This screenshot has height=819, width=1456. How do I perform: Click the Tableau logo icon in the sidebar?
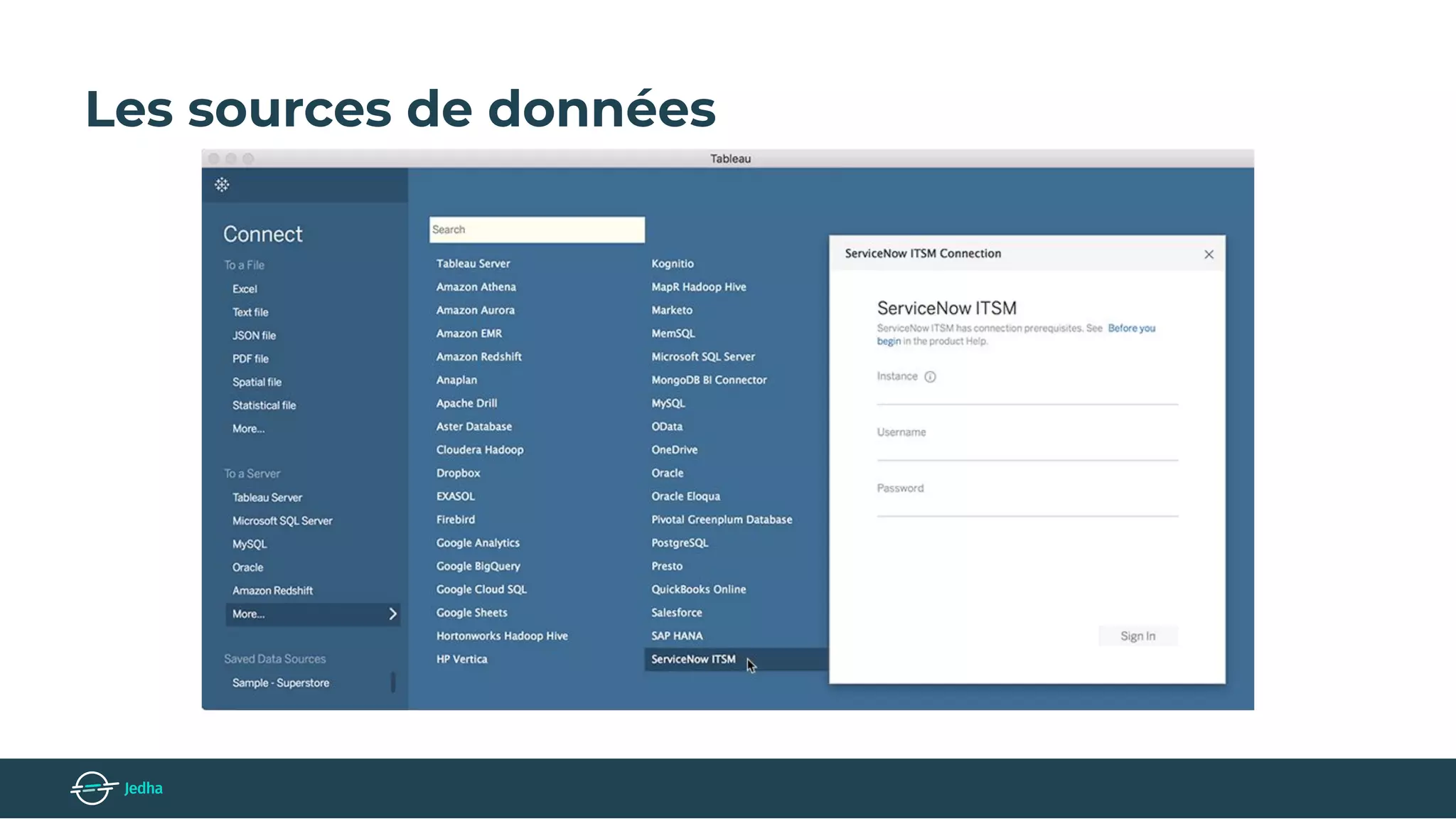tap(222, 185)
